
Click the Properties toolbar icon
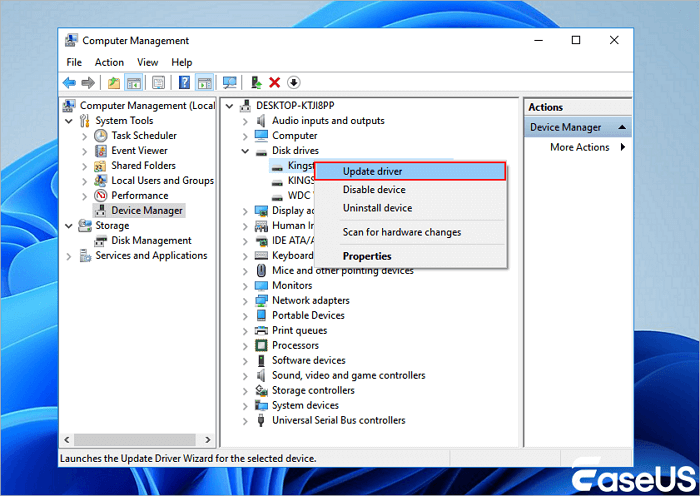pyautogui.click(x=158, y=83)
